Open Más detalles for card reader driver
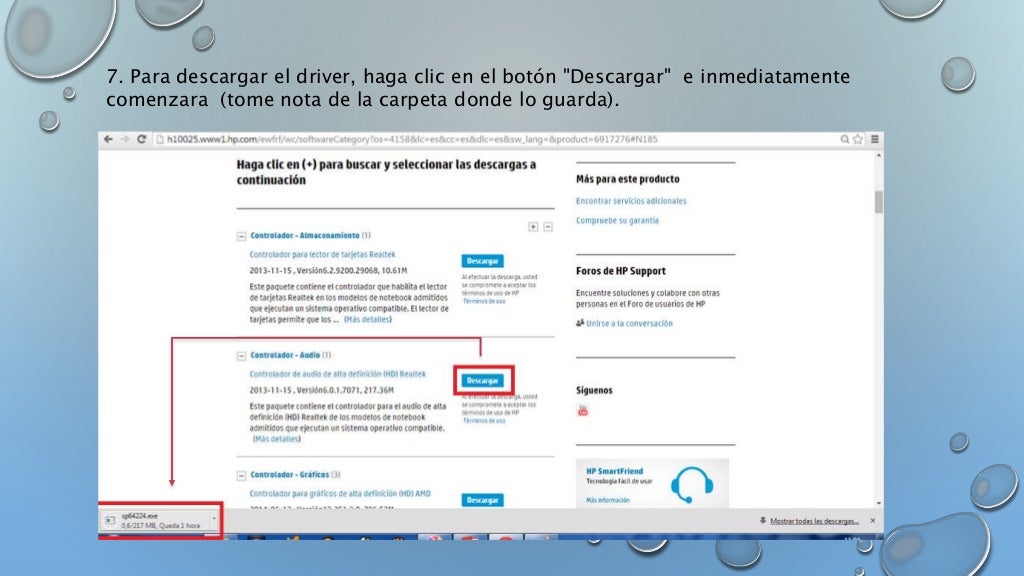Viewport: 1024px width, 576px height. point(368,319)
